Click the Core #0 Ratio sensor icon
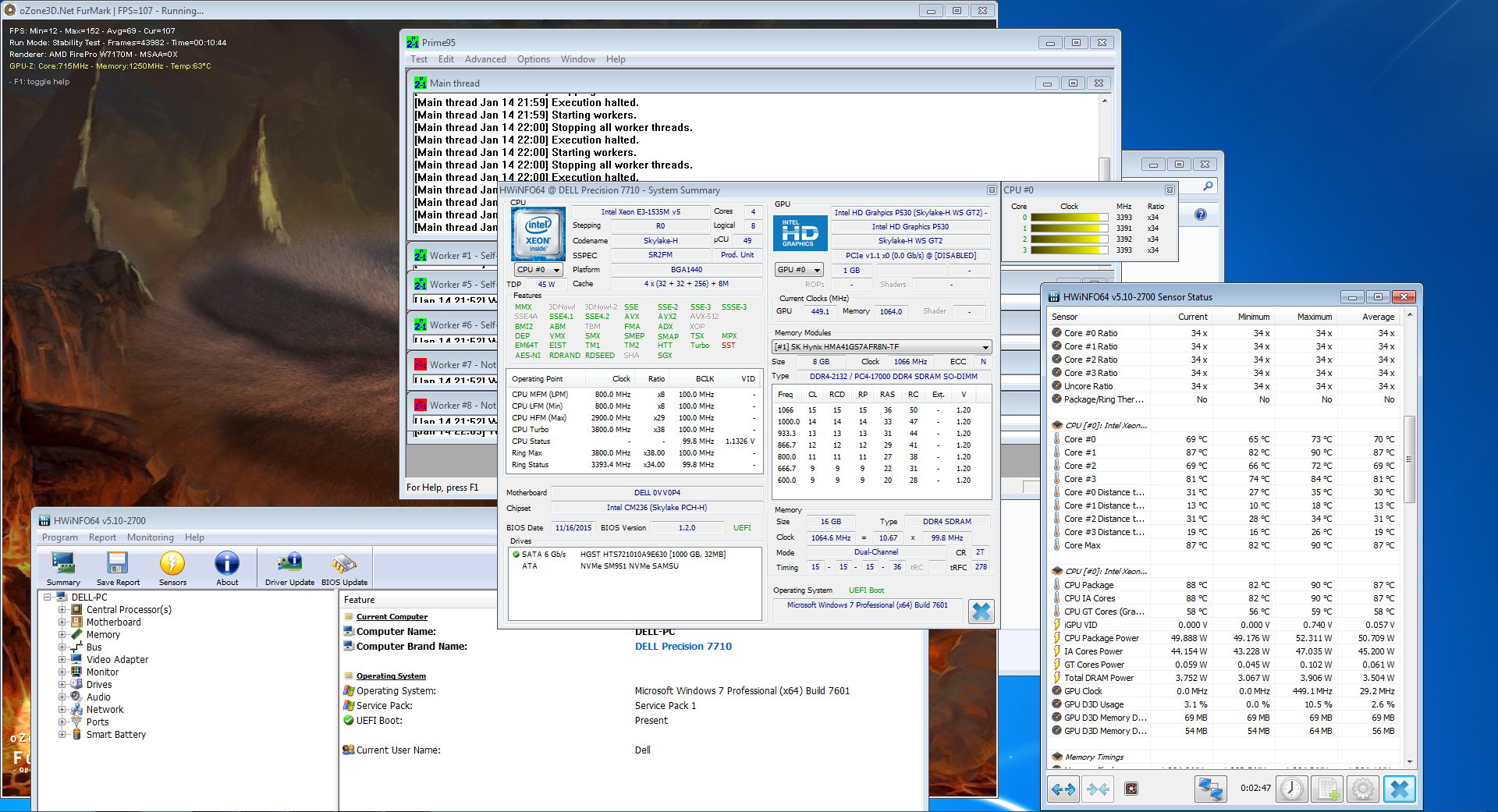The width and height of the screenshot is (1498, 812). 1056,333
